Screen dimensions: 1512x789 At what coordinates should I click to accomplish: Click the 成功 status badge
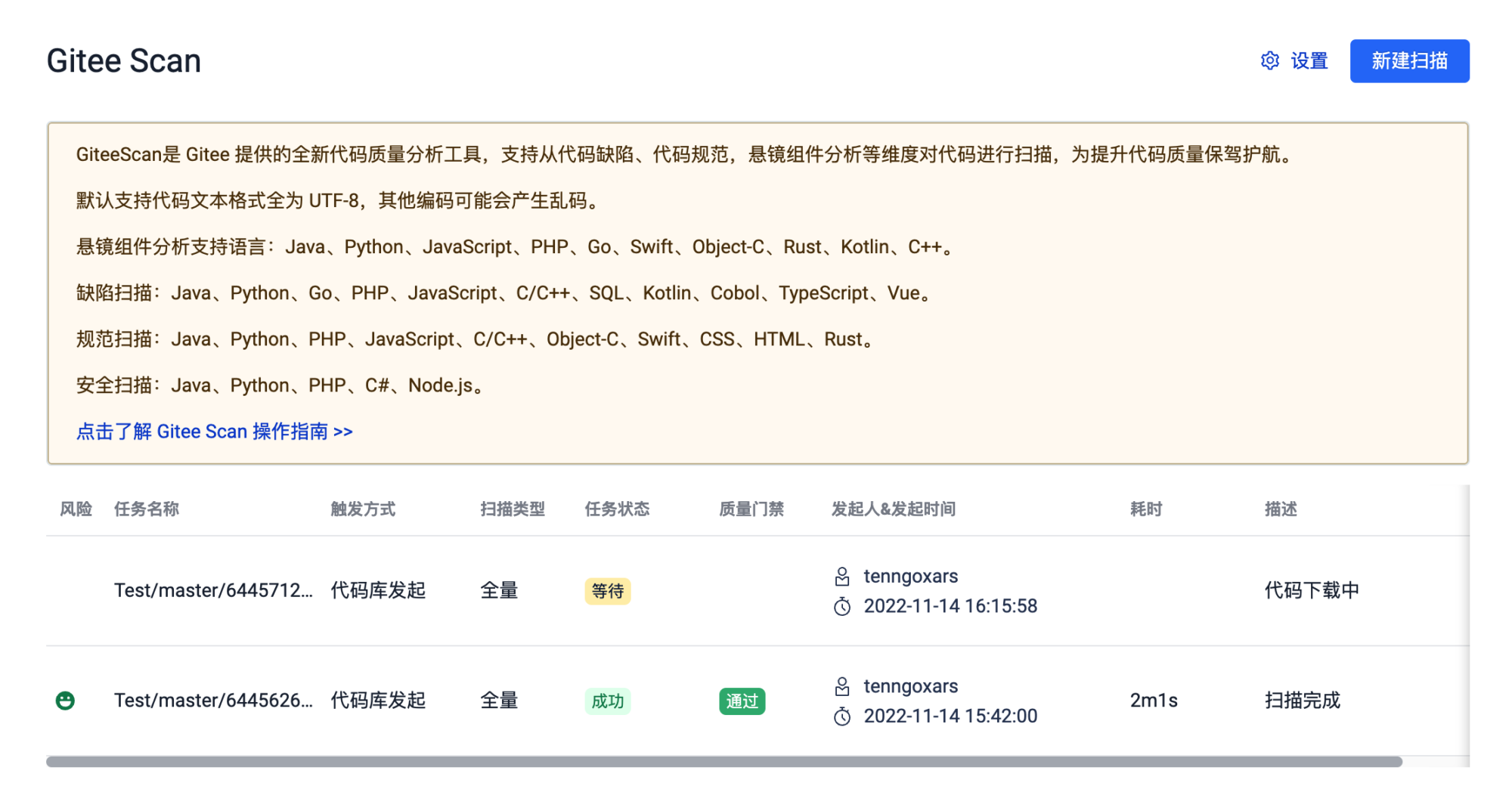click(608, 701)
